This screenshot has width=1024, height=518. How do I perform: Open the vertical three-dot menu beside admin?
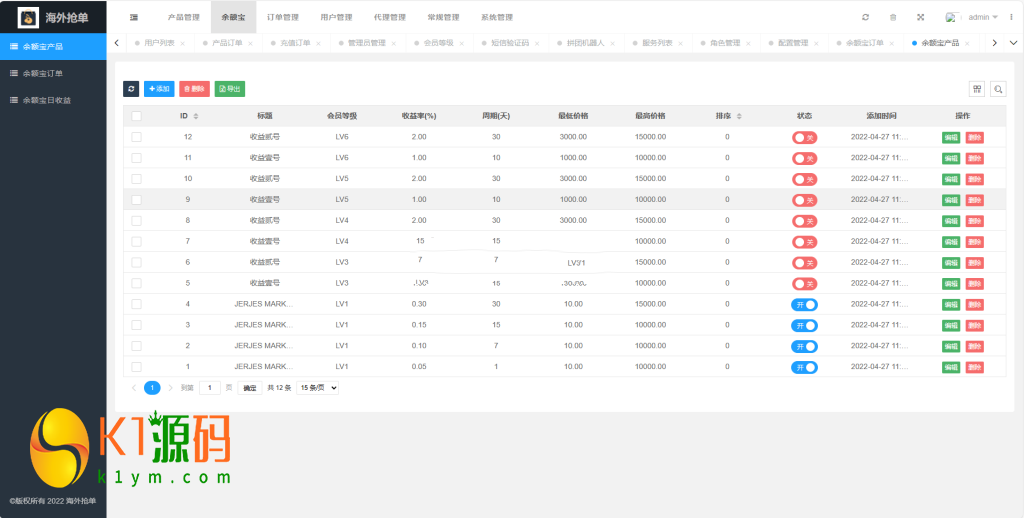[x=1012, y=17]
